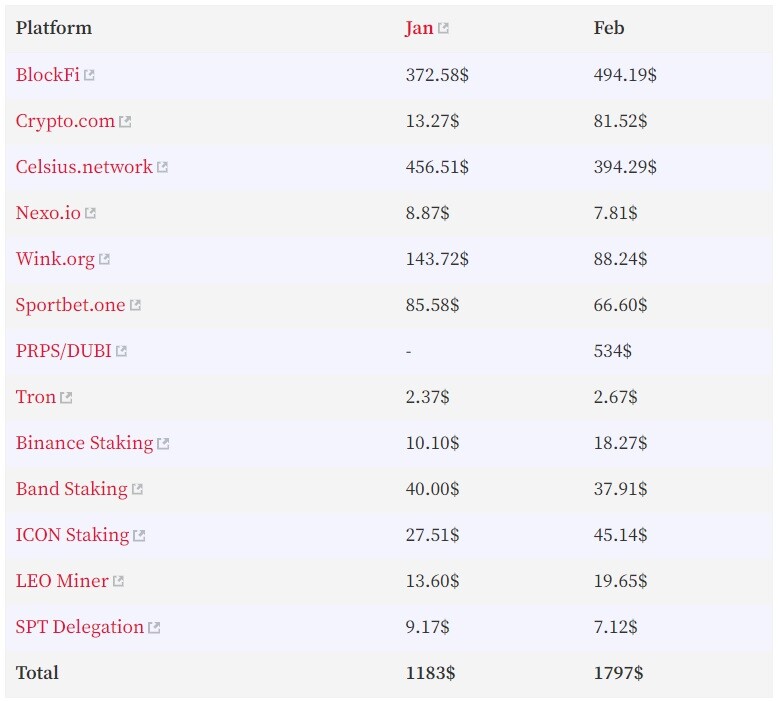Screen dimensions: 778x701
Task: Open the Sportbet.one link
Action: (x=70, y=305)
